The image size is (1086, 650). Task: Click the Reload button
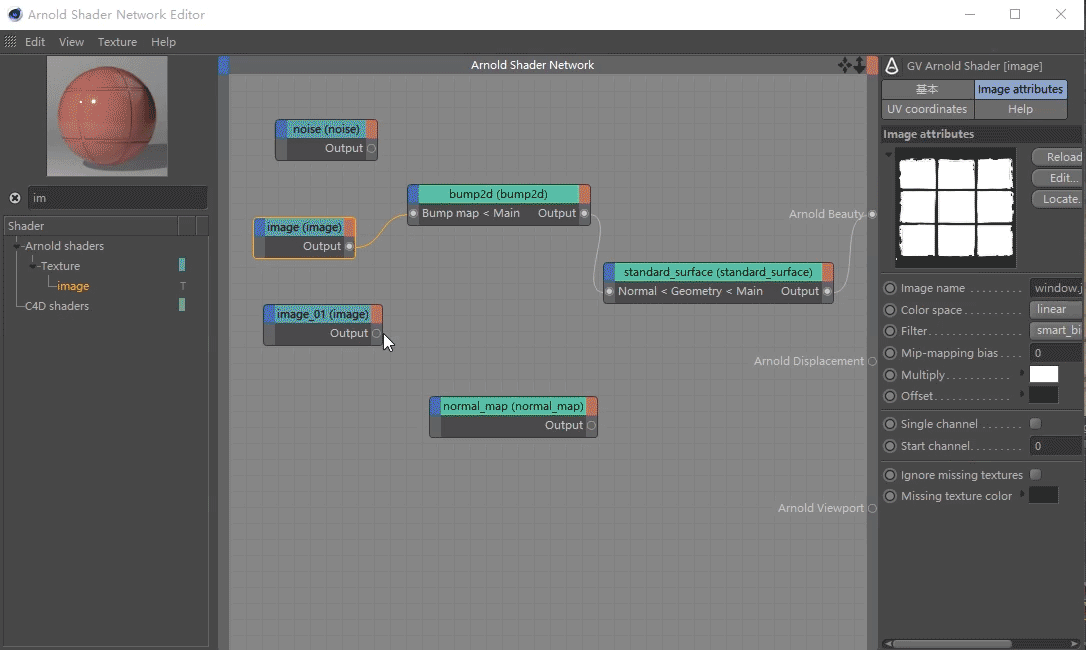coord(1058,157)
